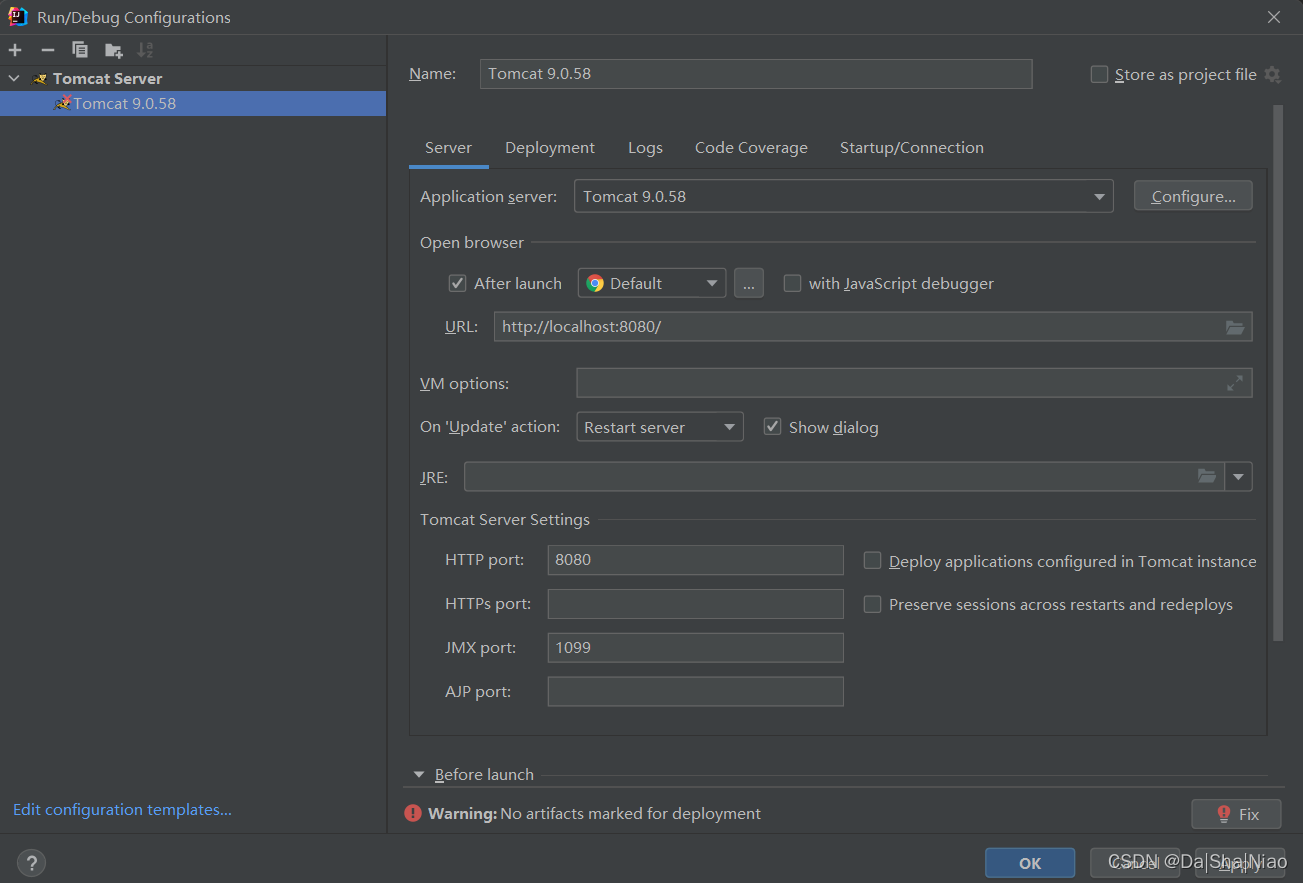Click the Copy Configuration icon
This screenshot has width=1303, height=883.
point(80,50)
